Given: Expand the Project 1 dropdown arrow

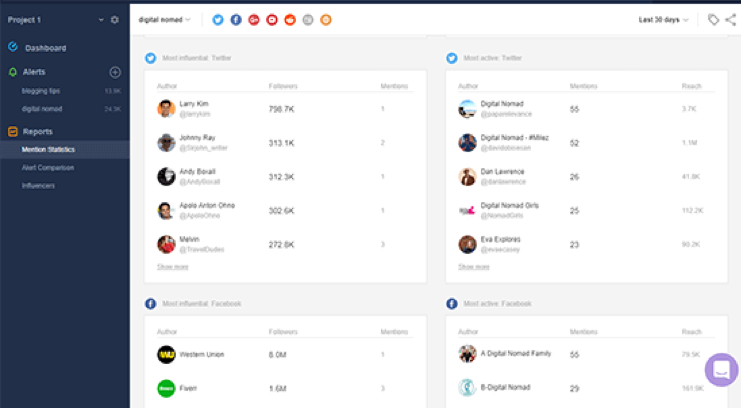Looking at the screenshot, I should (101, 20).
